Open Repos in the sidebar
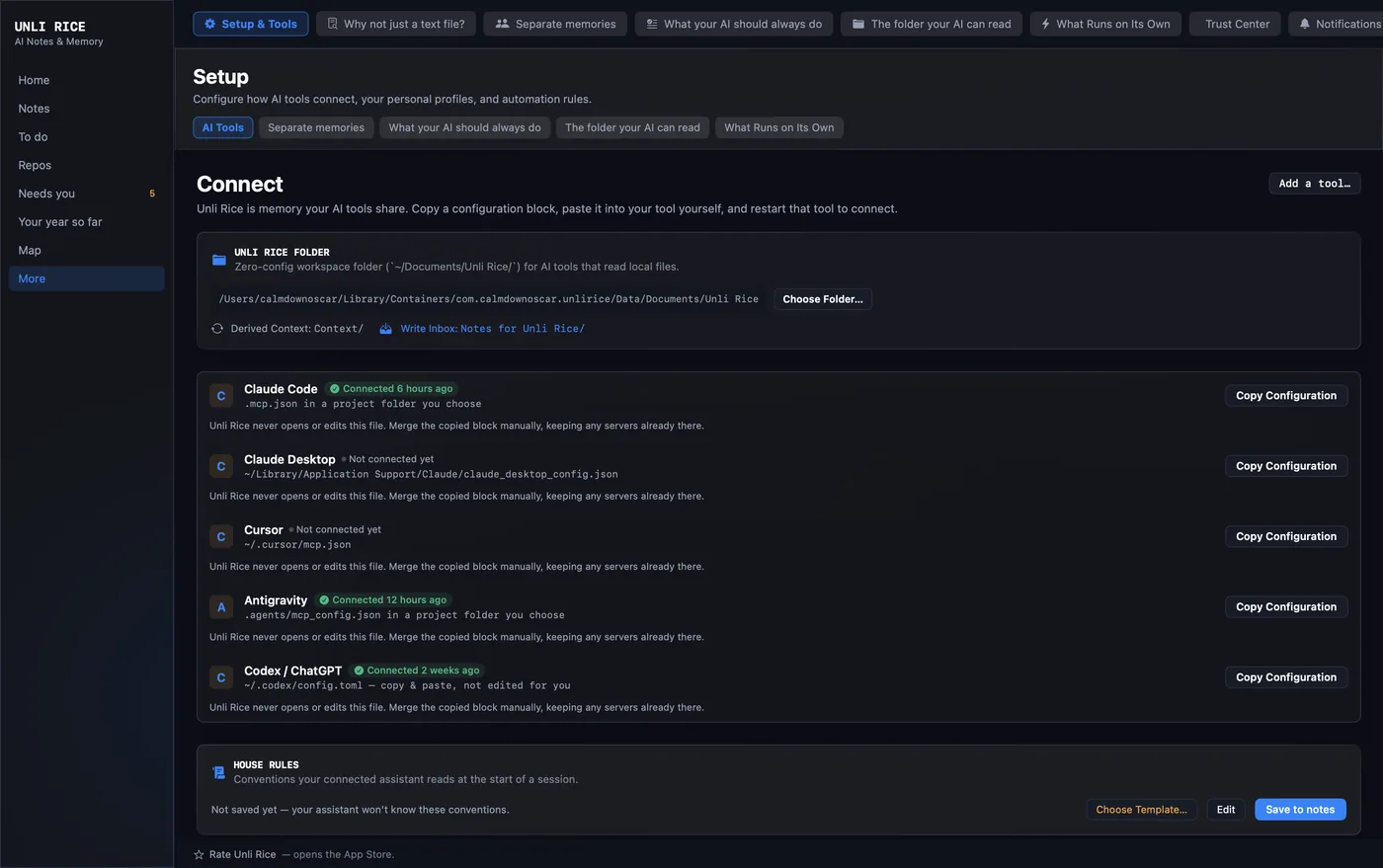The width and height of the screenshot is (1383, 868). 87,166
